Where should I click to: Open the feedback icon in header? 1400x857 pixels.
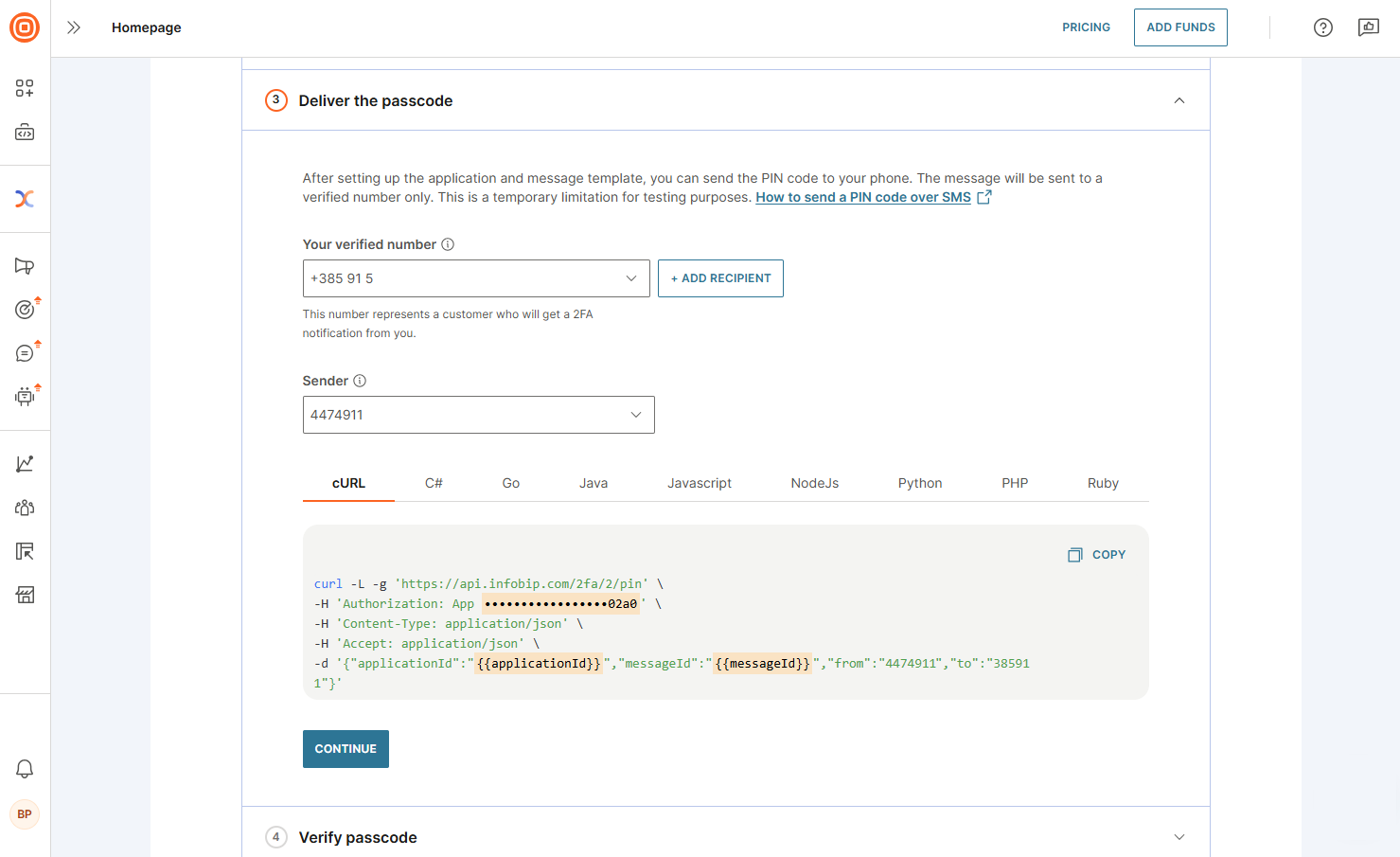tap(1369, 27)
